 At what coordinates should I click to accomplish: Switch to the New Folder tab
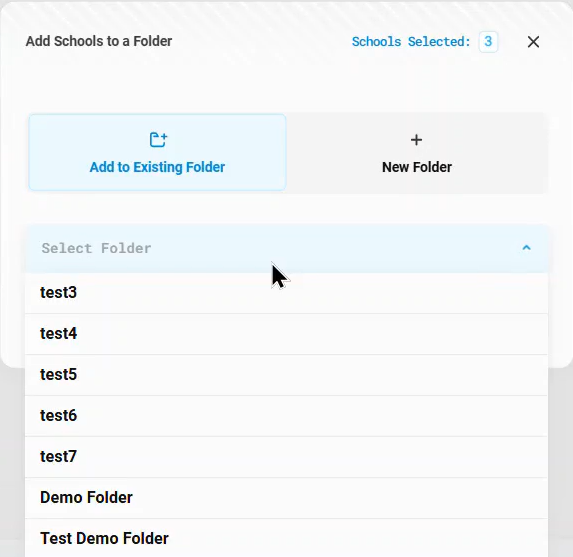[417, 152]
